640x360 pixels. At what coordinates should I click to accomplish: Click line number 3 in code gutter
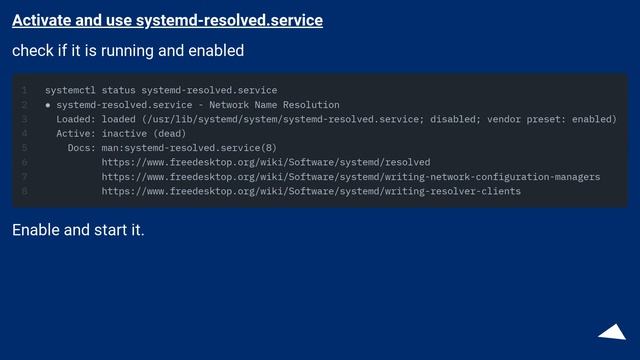tap(24, 119)
